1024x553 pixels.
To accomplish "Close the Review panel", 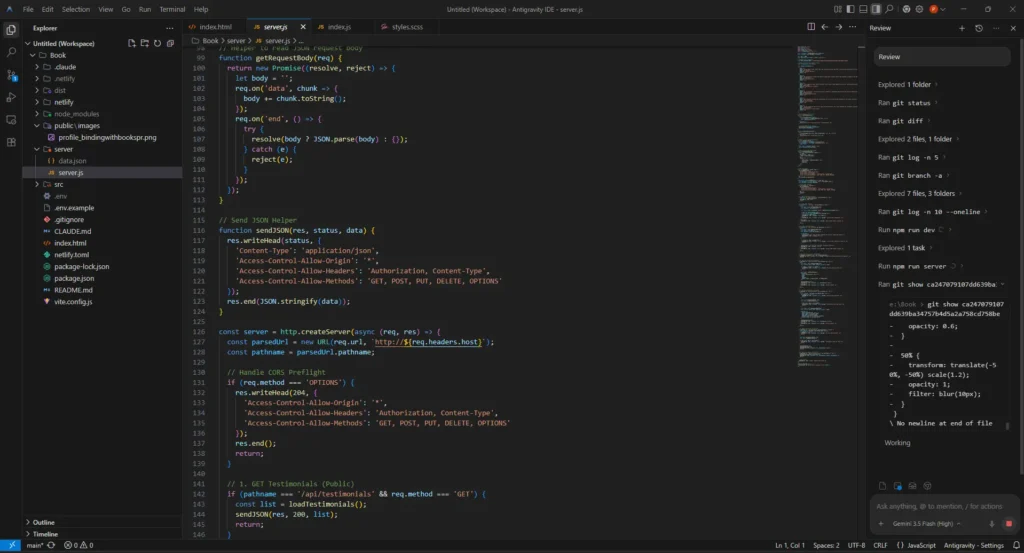I will pos(1013,28).
